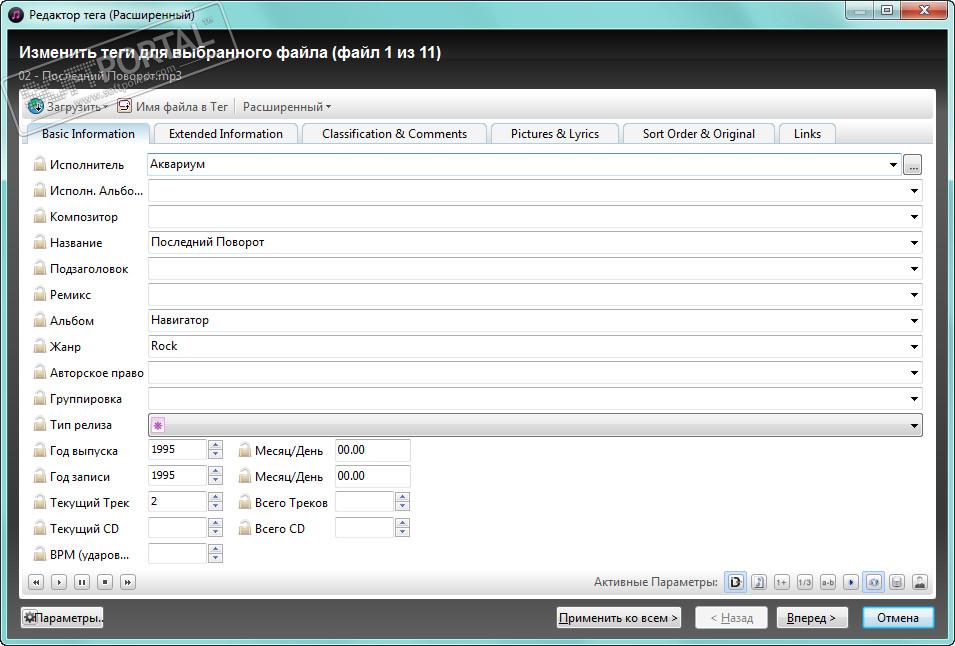
Task: Expand the Исполнитель dropdown arrow
Action: (893, 164)
